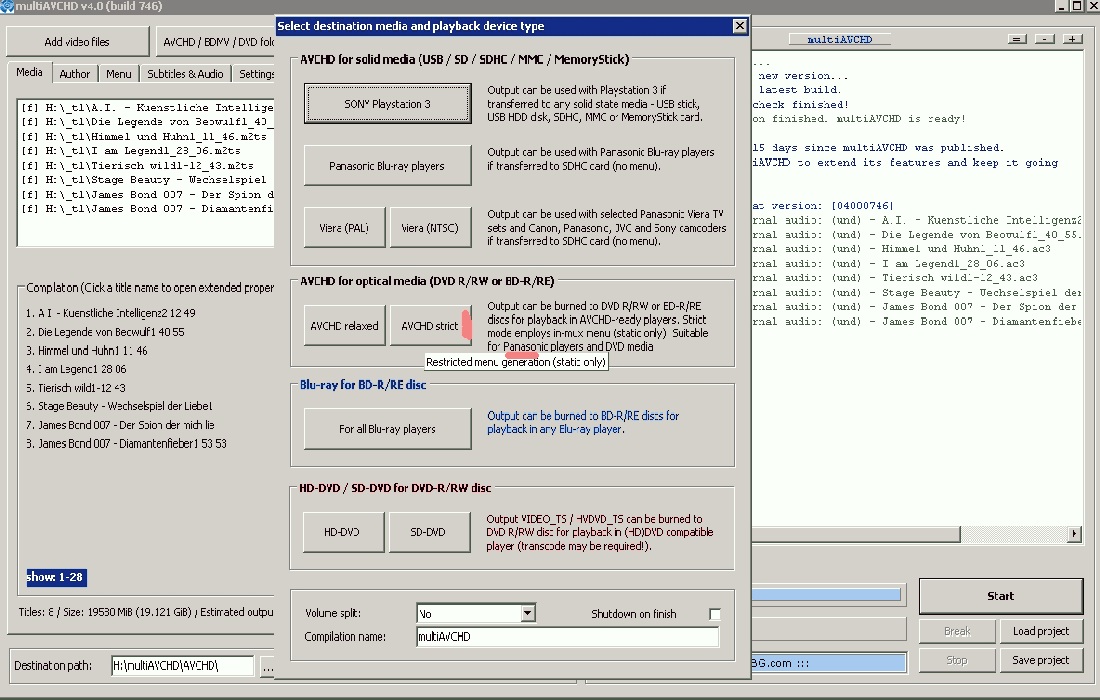The height and width of the screenshot is (700, 1100).
Task: Click the '...' destination path browse button
Action: click(x=267, y=665)
